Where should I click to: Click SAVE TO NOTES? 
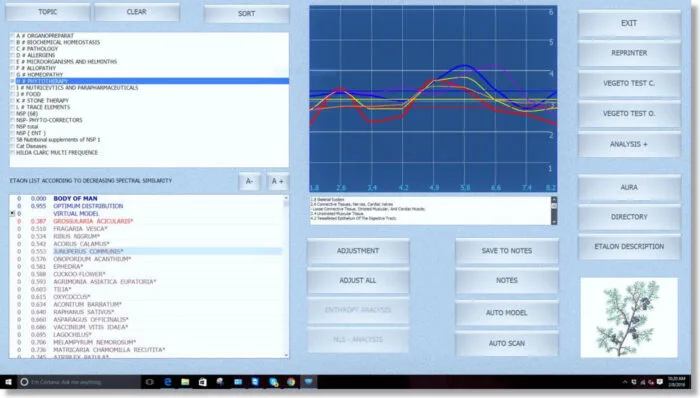click(x=507, y=251)
